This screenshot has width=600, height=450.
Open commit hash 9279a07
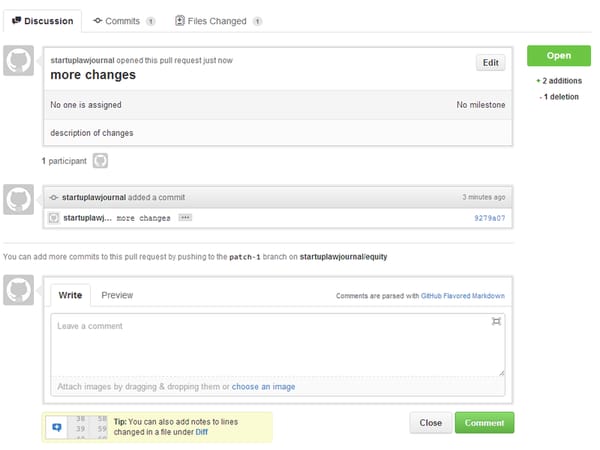pyautogui.click(x=488, y=217)
